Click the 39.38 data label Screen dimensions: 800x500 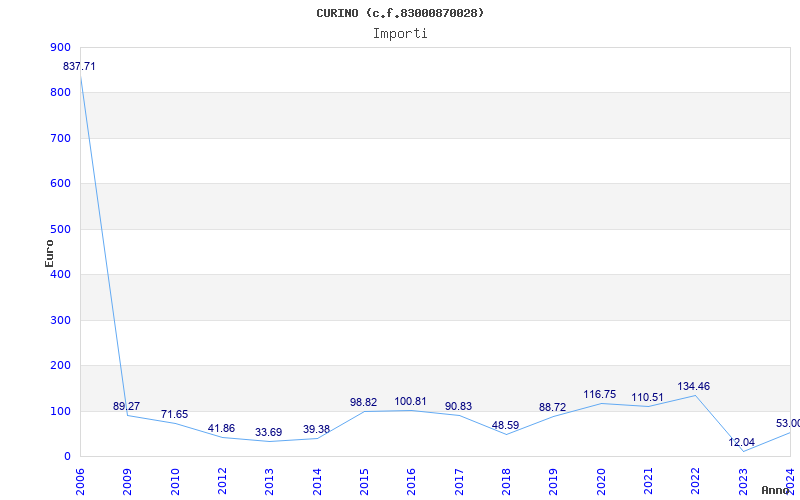pos(316,430)
